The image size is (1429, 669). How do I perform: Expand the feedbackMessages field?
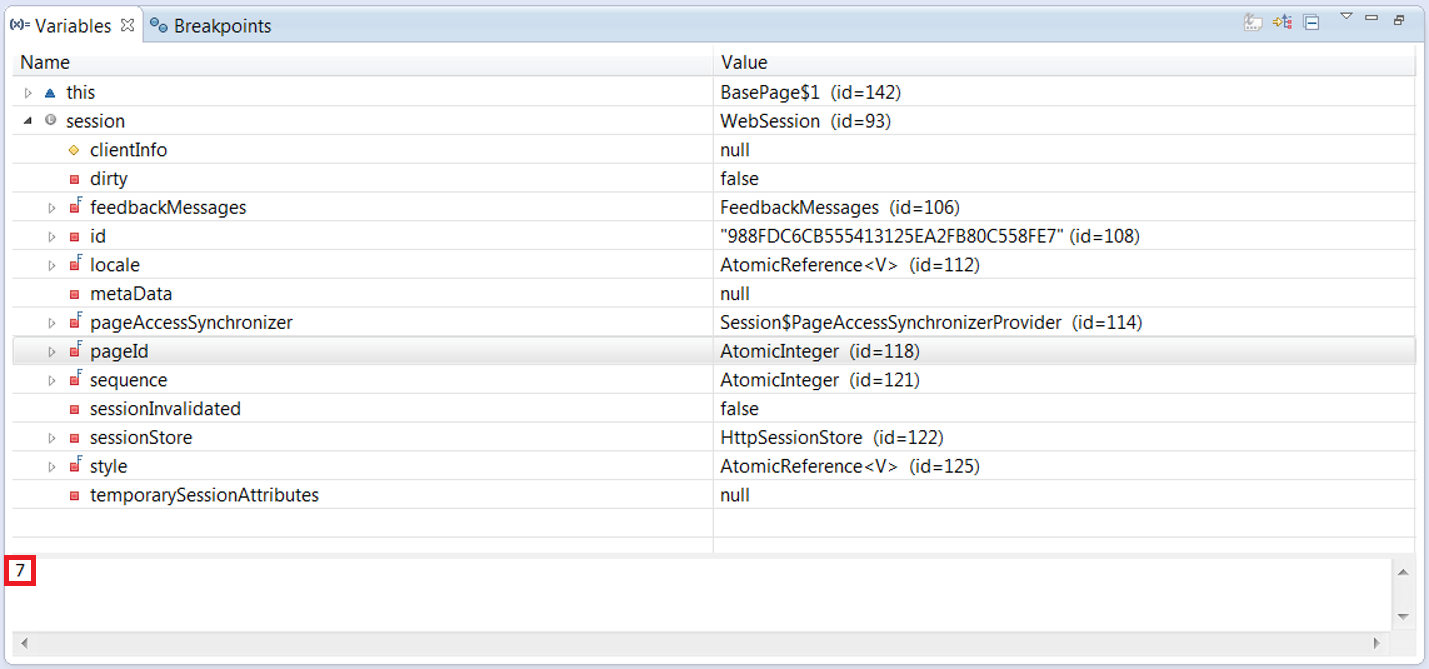tap(52, 208)
